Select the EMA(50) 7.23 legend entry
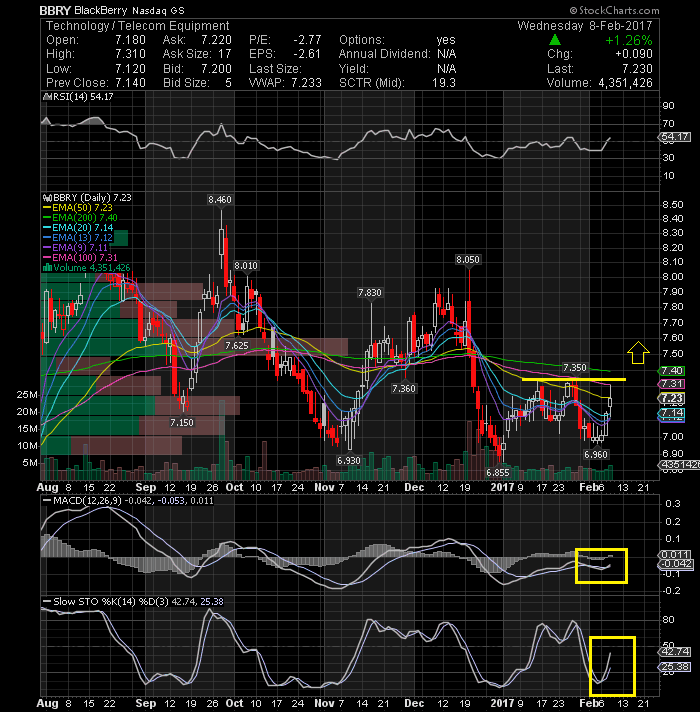The height and width of the screenshot is (712, 700). click(78, 208)
